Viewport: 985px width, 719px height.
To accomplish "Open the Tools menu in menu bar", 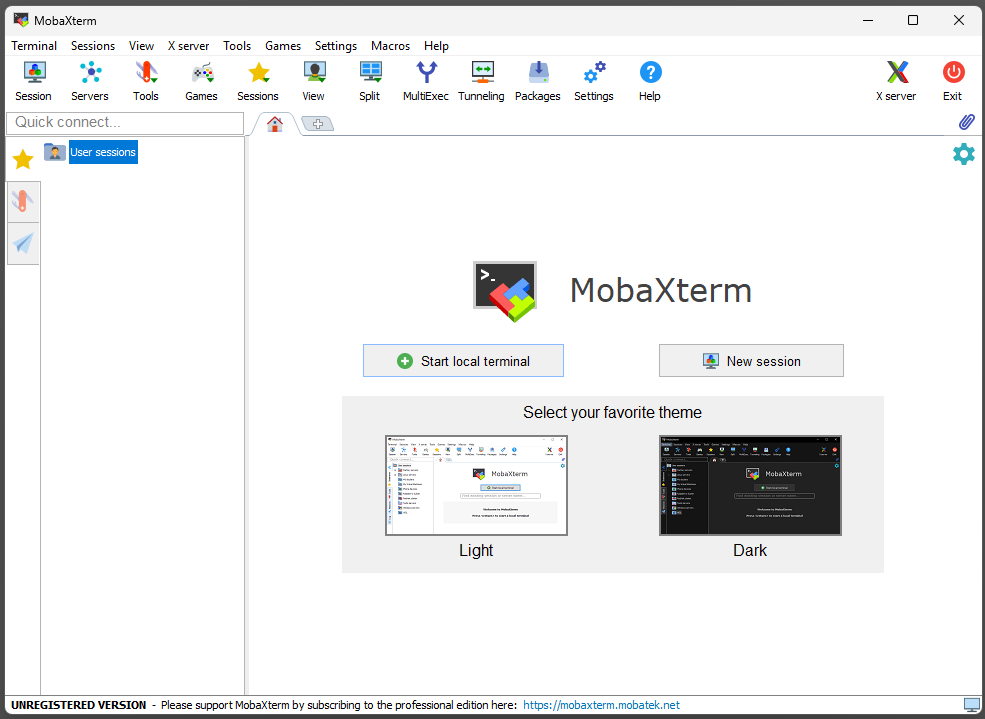I will coord(237,46).
